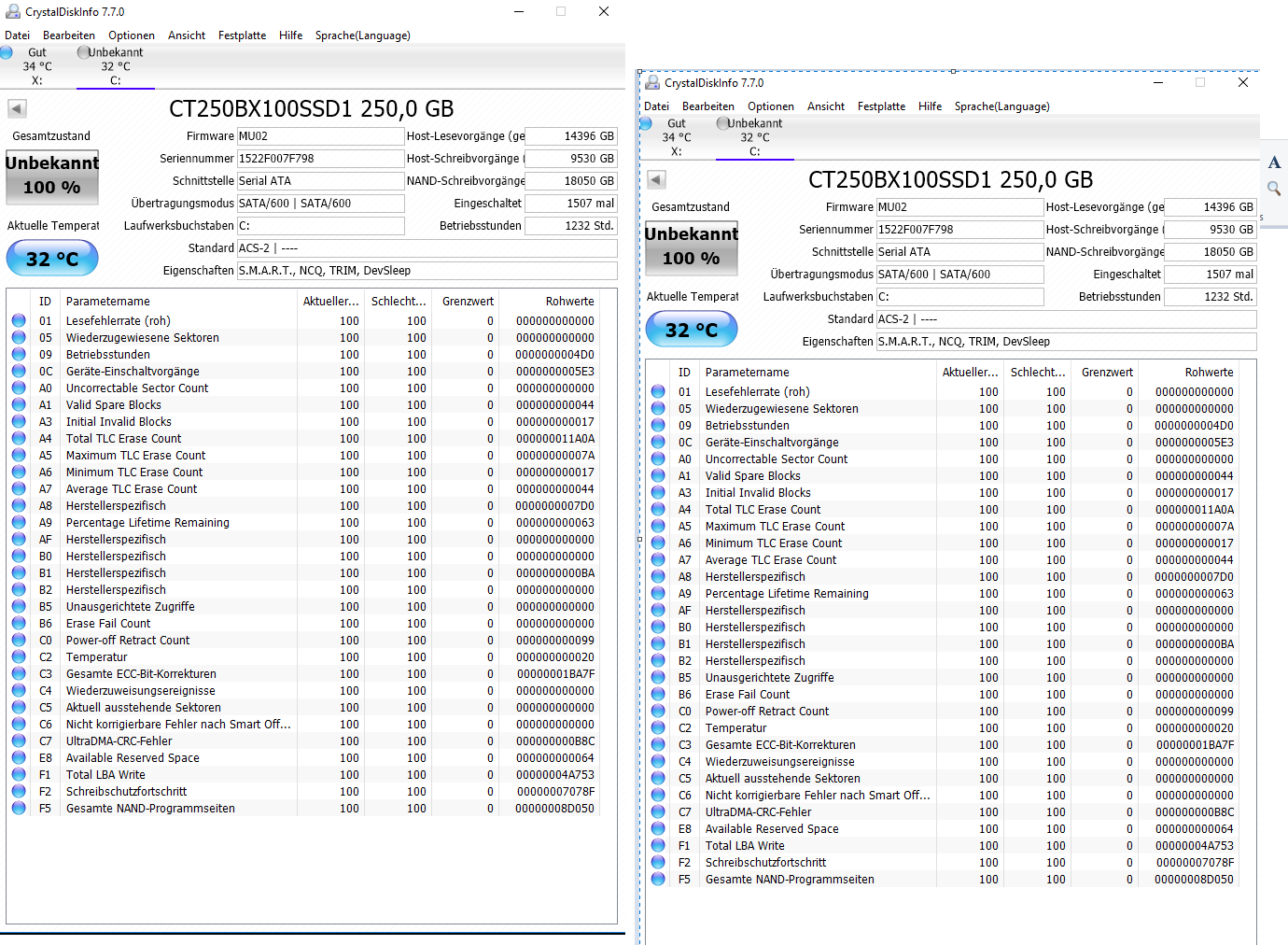Click status icon for Initial Invalid Blocks, right window

[x=658, y=492]
